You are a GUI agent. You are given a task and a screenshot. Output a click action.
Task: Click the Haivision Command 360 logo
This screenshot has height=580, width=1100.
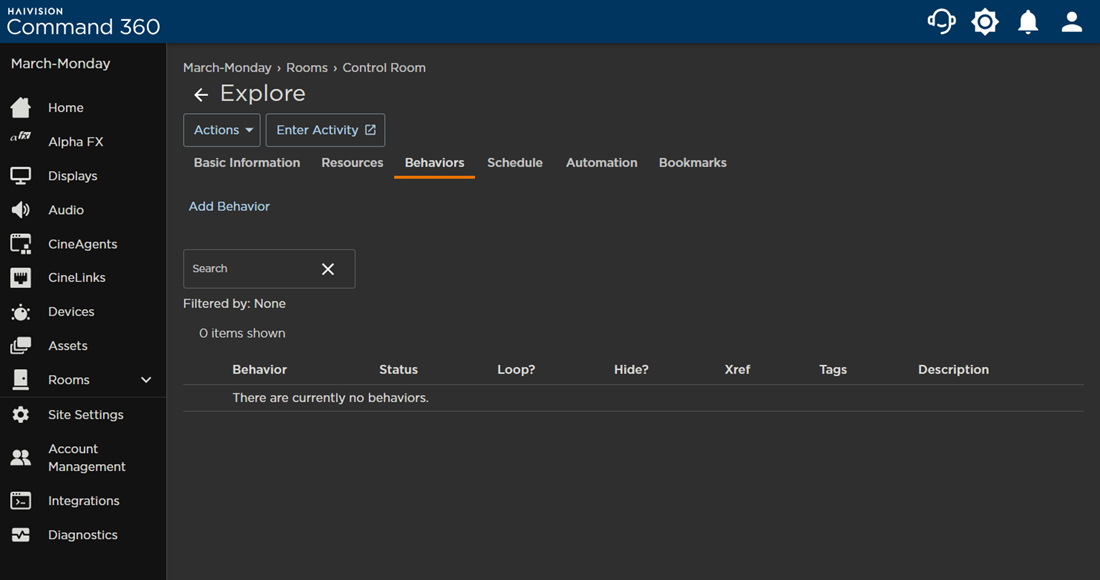tap(83, 22)
